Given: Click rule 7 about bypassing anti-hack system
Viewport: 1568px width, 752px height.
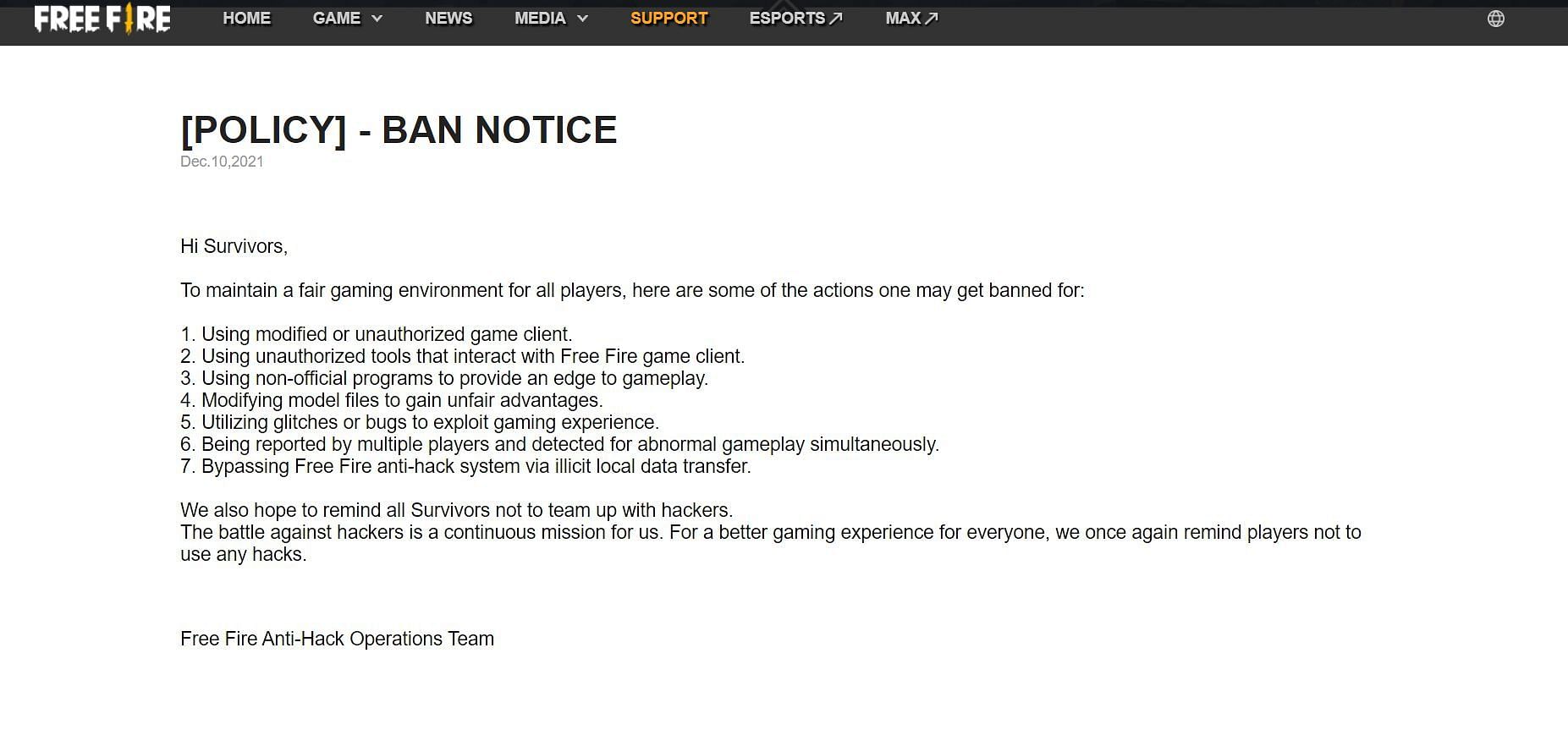Looking at the screenshot, I should pyautogui.click(x=465, y=466).
